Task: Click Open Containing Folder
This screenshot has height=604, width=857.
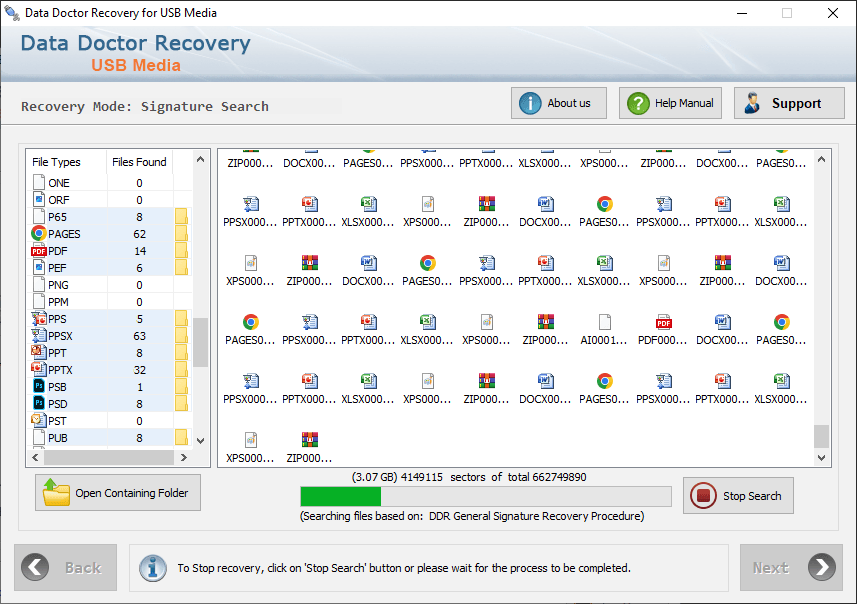Action: (x=118, y=492)
